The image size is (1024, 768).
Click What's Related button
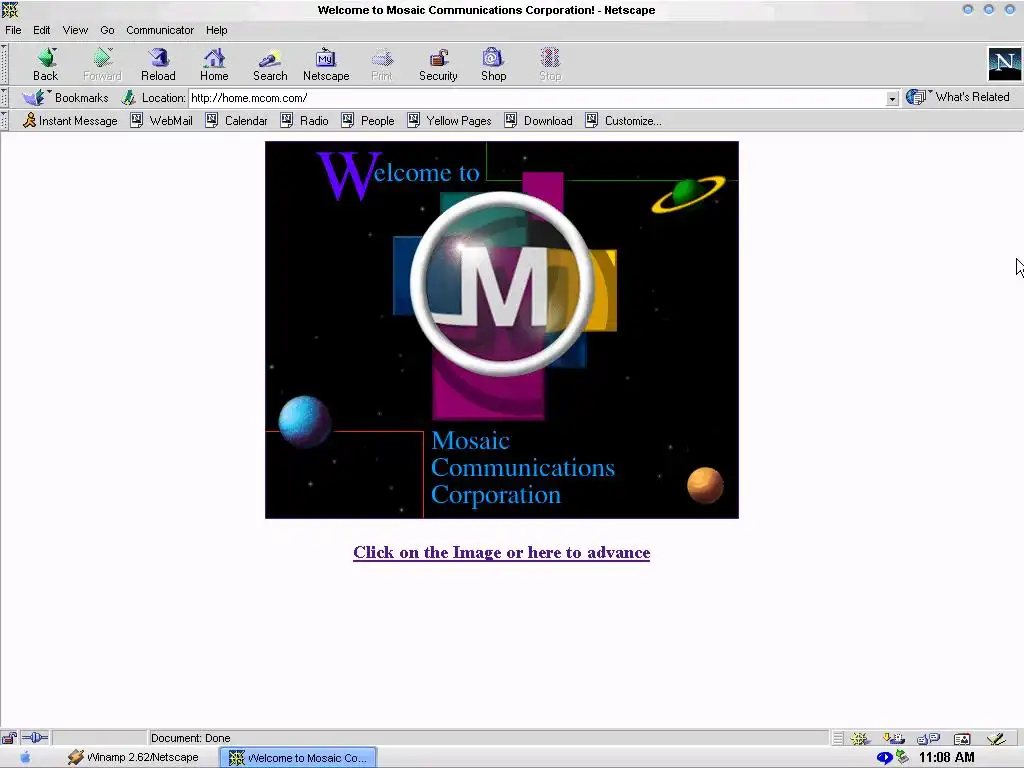[957, 97]
